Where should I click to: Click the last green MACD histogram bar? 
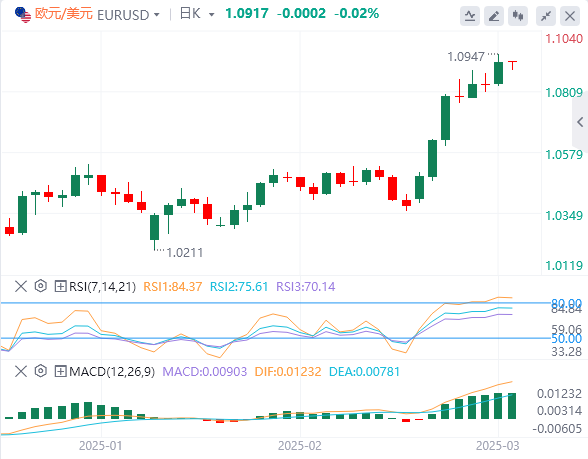[x=512, y=406]
